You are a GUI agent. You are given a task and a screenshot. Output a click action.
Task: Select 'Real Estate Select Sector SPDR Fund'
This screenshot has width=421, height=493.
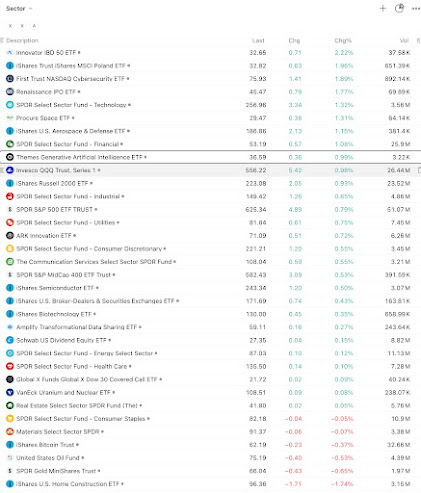[x=77, y=405]
